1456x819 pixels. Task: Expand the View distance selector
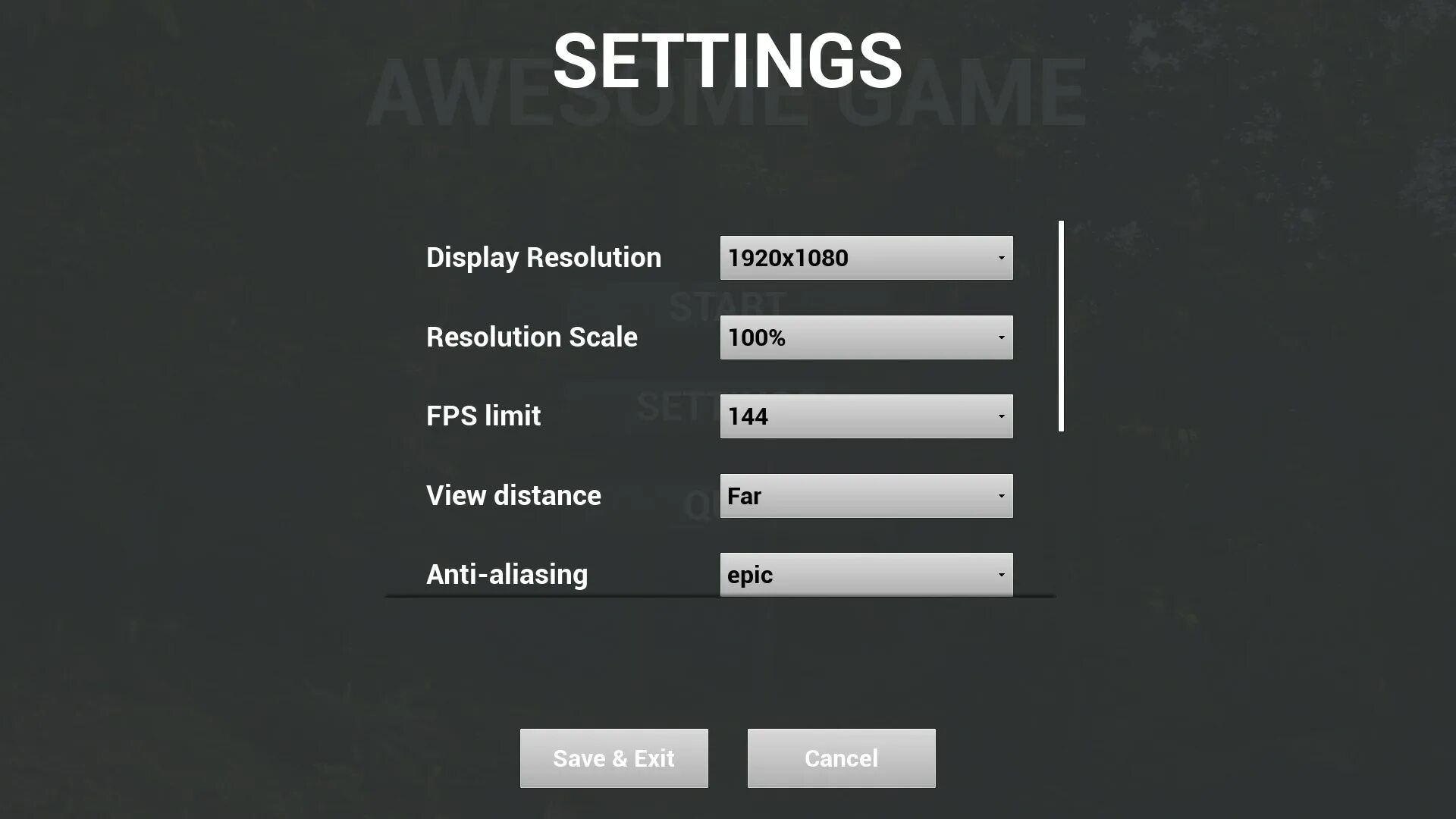[x=1001, y=496]
